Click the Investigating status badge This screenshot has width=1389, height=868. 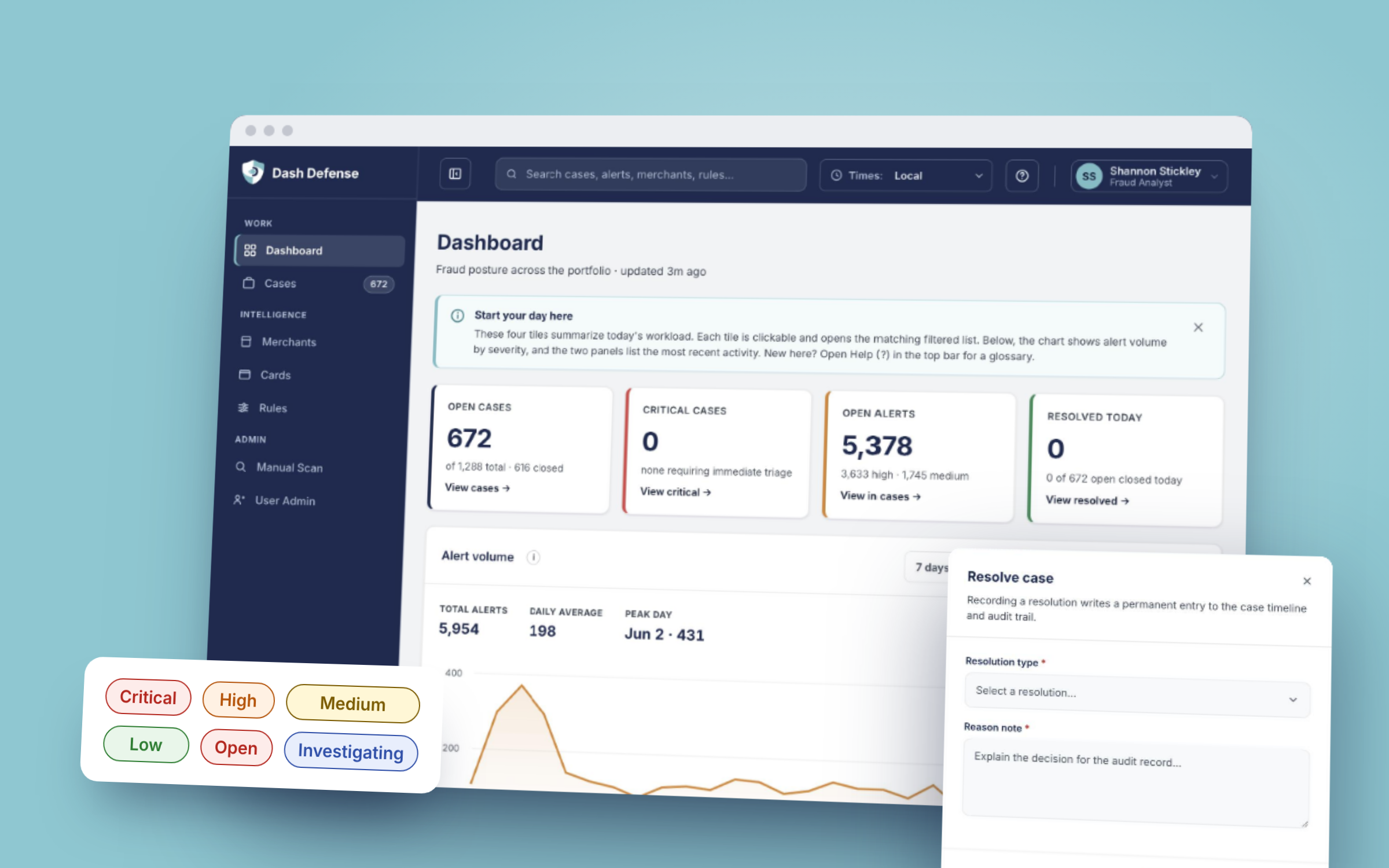351,752
